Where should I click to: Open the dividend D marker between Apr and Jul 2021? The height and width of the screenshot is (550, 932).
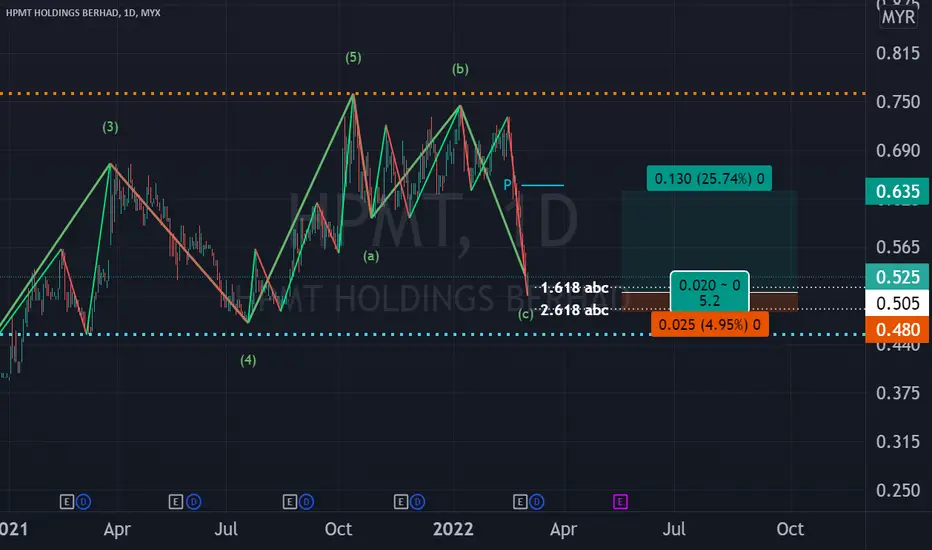[x=193, y=502]
